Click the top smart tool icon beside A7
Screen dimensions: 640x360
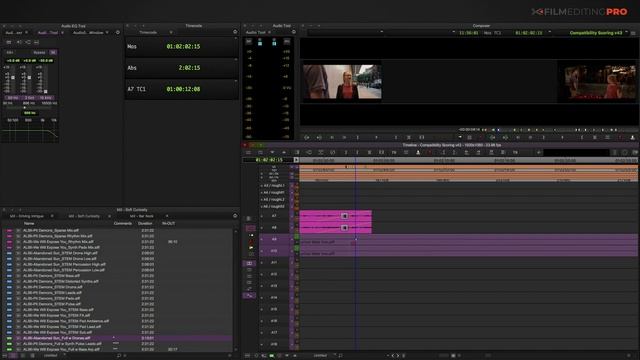[249, 219]
